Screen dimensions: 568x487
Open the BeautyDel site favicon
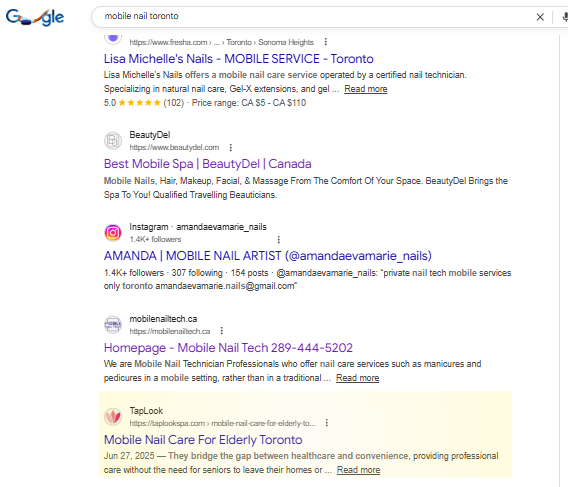tap(113, 141)
